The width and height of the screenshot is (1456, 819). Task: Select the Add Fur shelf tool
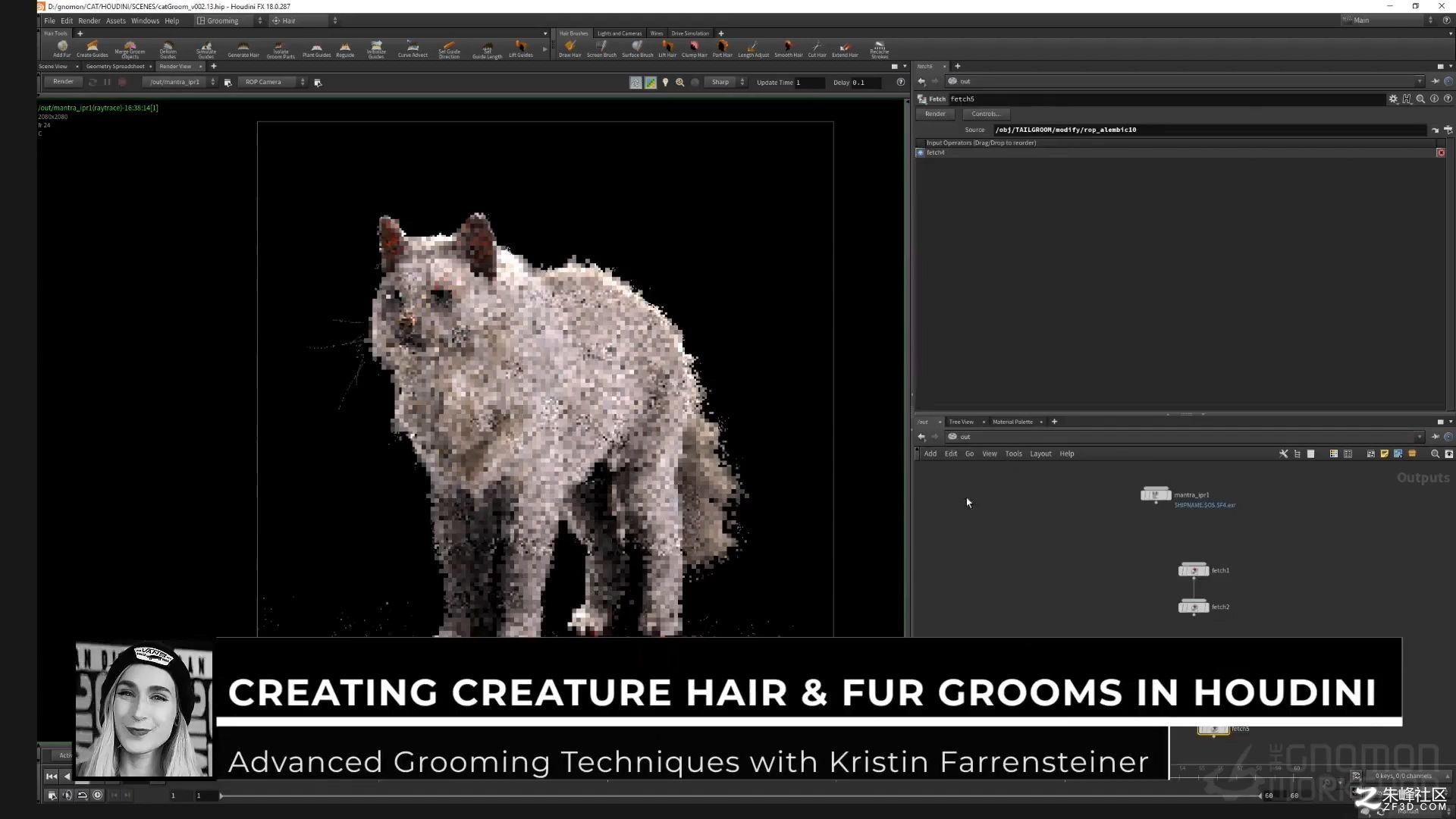(61, 49)
